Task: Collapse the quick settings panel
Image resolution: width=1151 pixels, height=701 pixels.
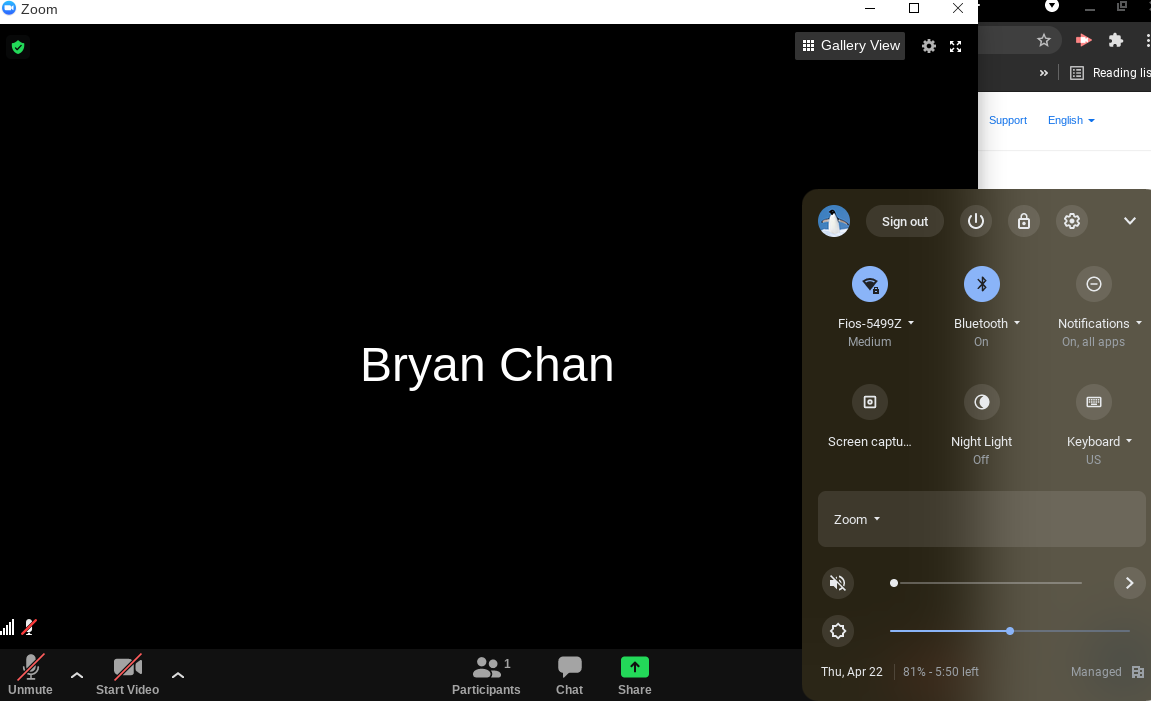Action: (1130, 221)
